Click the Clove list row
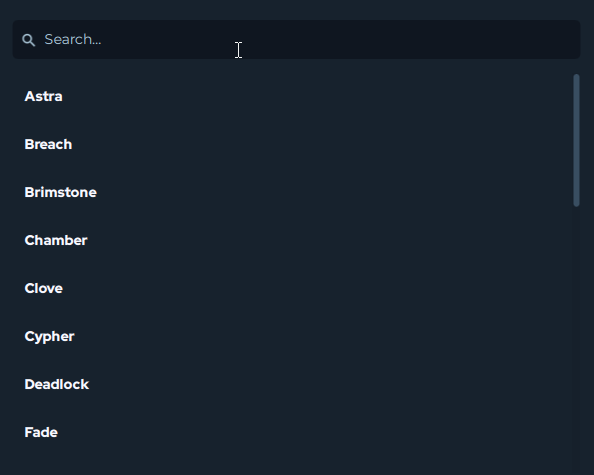The height and width of the screenshot is (475, 594). [x=292, y=288]
